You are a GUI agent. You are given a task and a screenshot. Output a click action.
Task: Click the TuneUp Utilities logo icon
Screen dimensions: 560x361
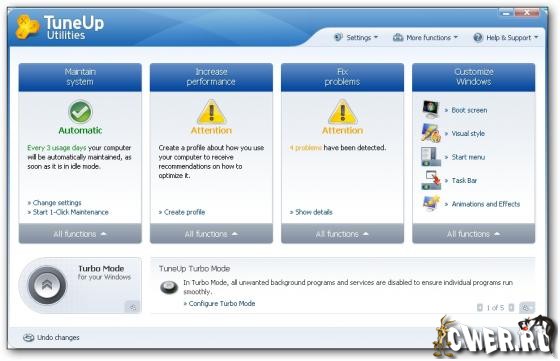coord(27,26)
